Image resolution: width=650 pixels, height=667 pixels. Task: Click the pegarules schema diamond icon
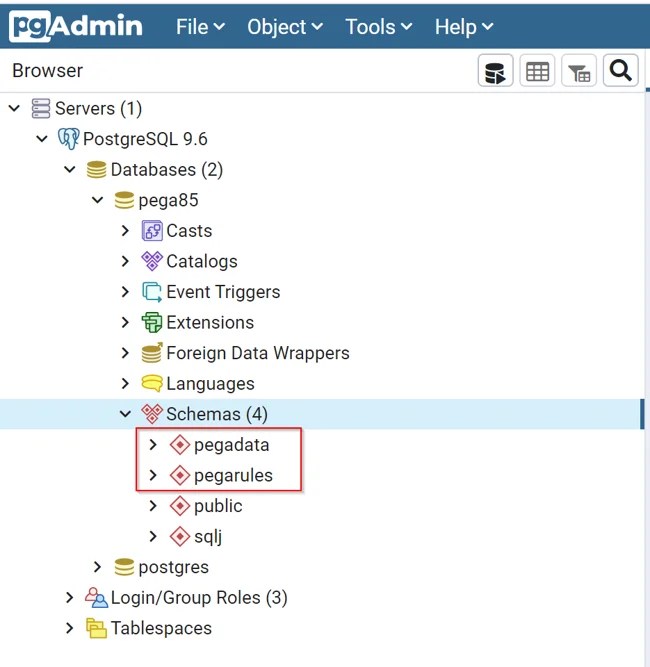[x=180, y=476]
